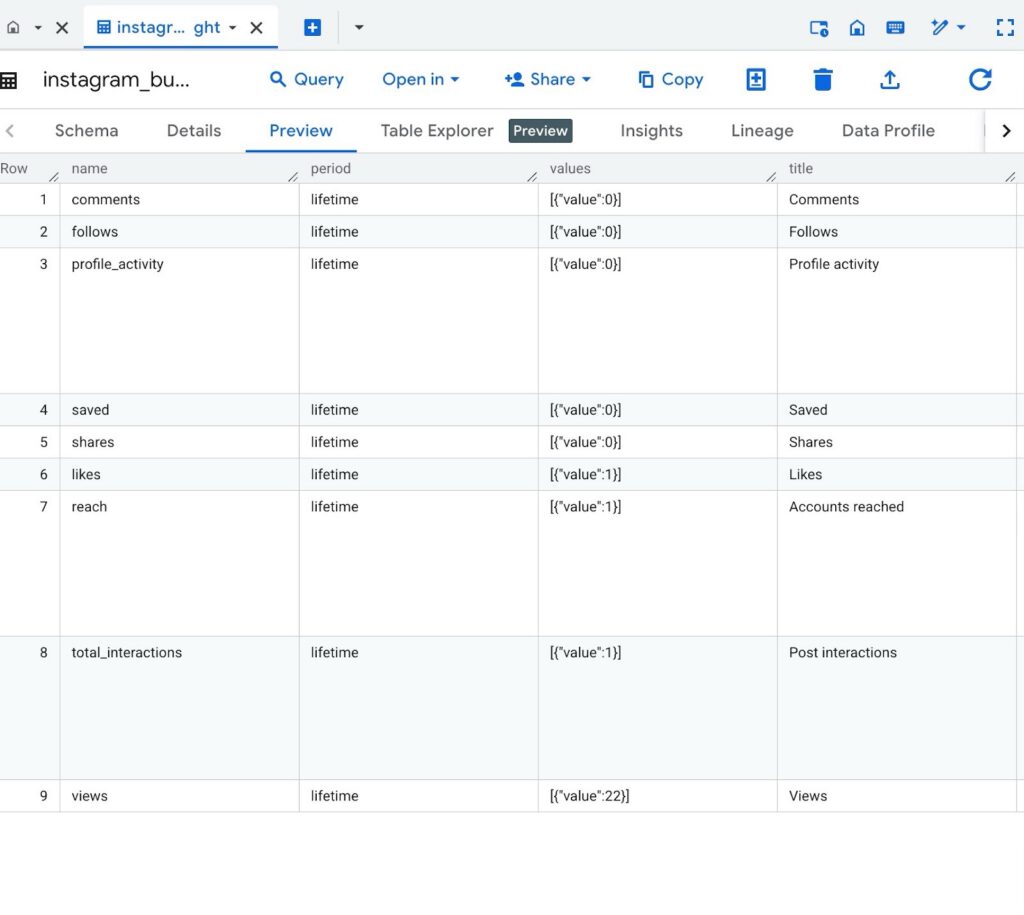Switch to the Schema tab
Image resolution: width=1024 pixels, height=915 pixels.
pos(86,131)
